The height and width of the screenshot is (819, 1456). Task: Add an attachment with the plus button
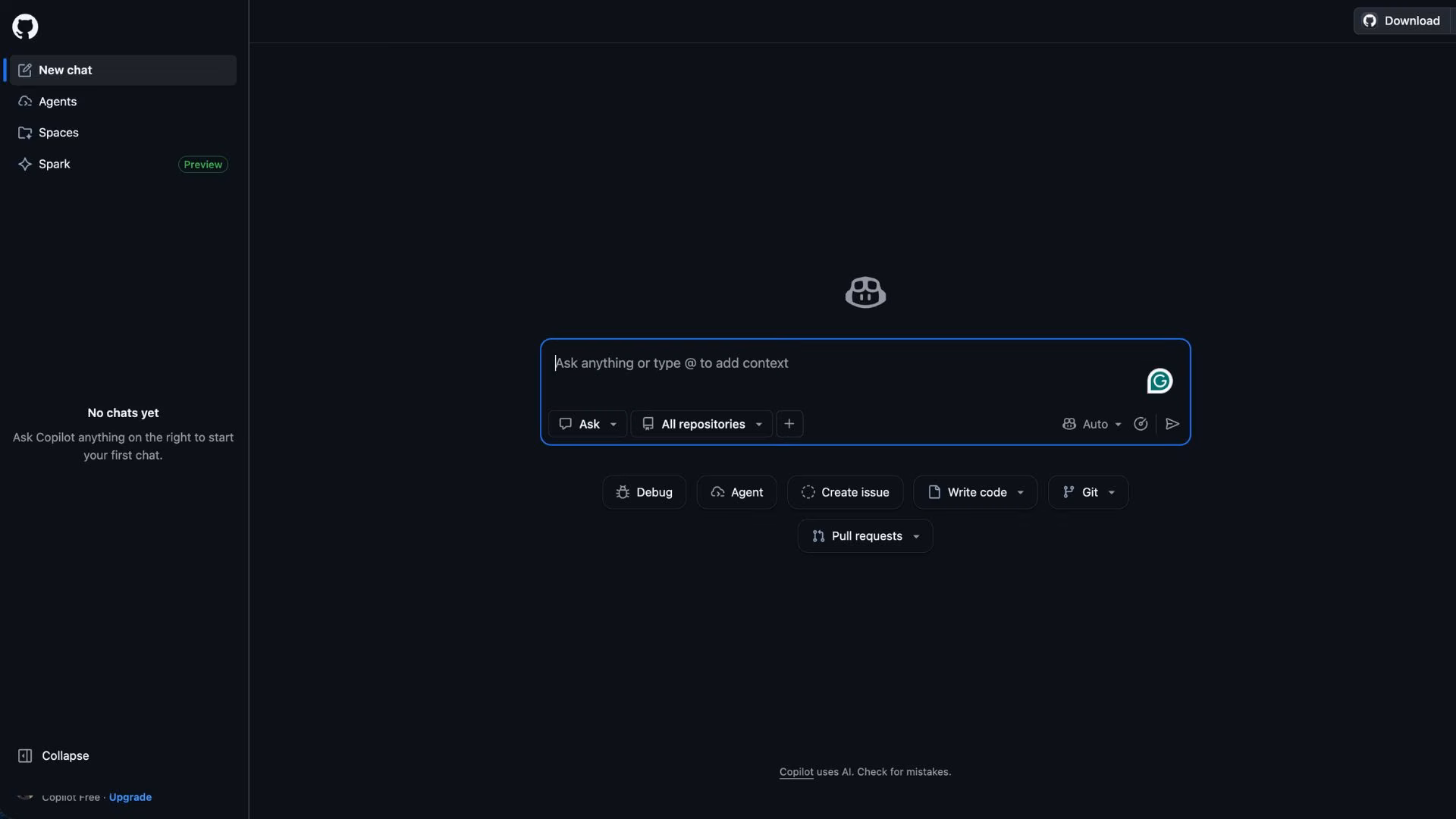coord(789,424)
